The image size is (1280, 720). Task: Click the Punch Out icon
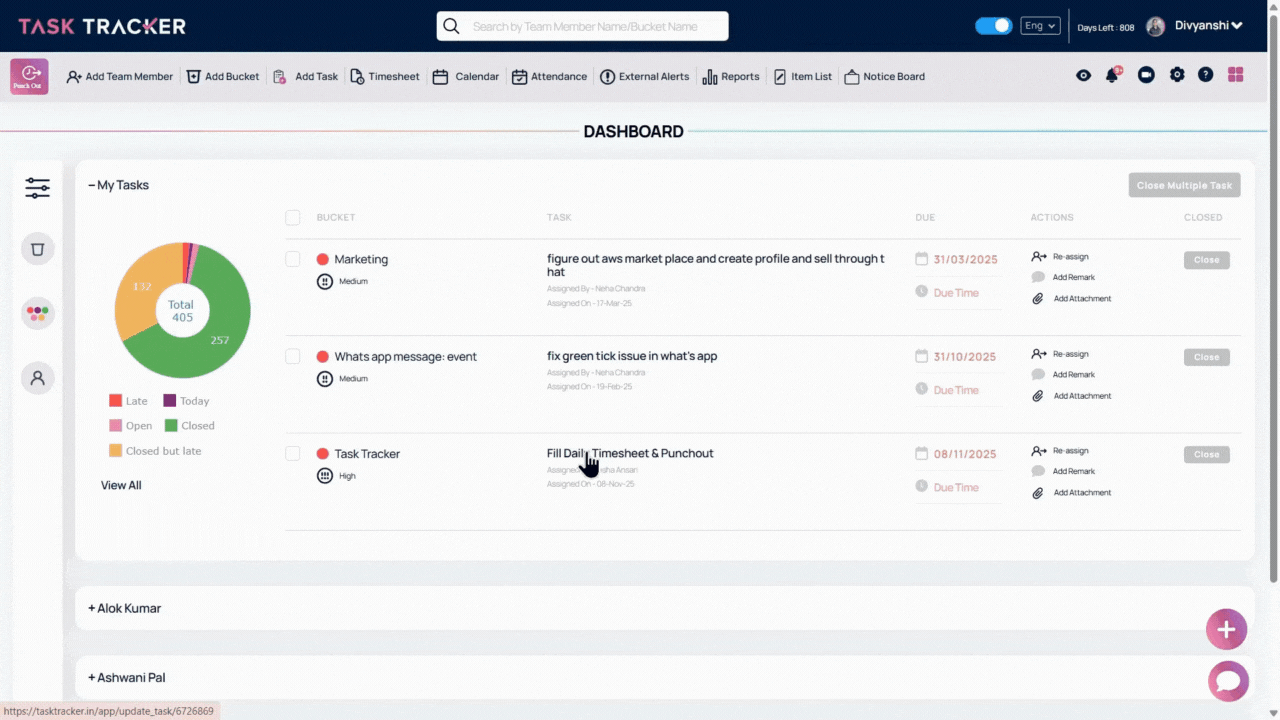coord(29,76)
